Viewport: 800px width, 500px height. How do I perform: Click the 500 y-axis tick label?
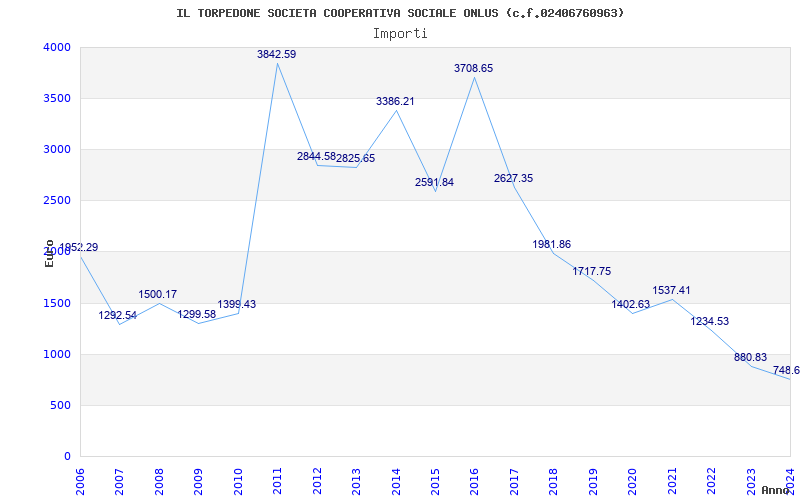coord(59,406)
